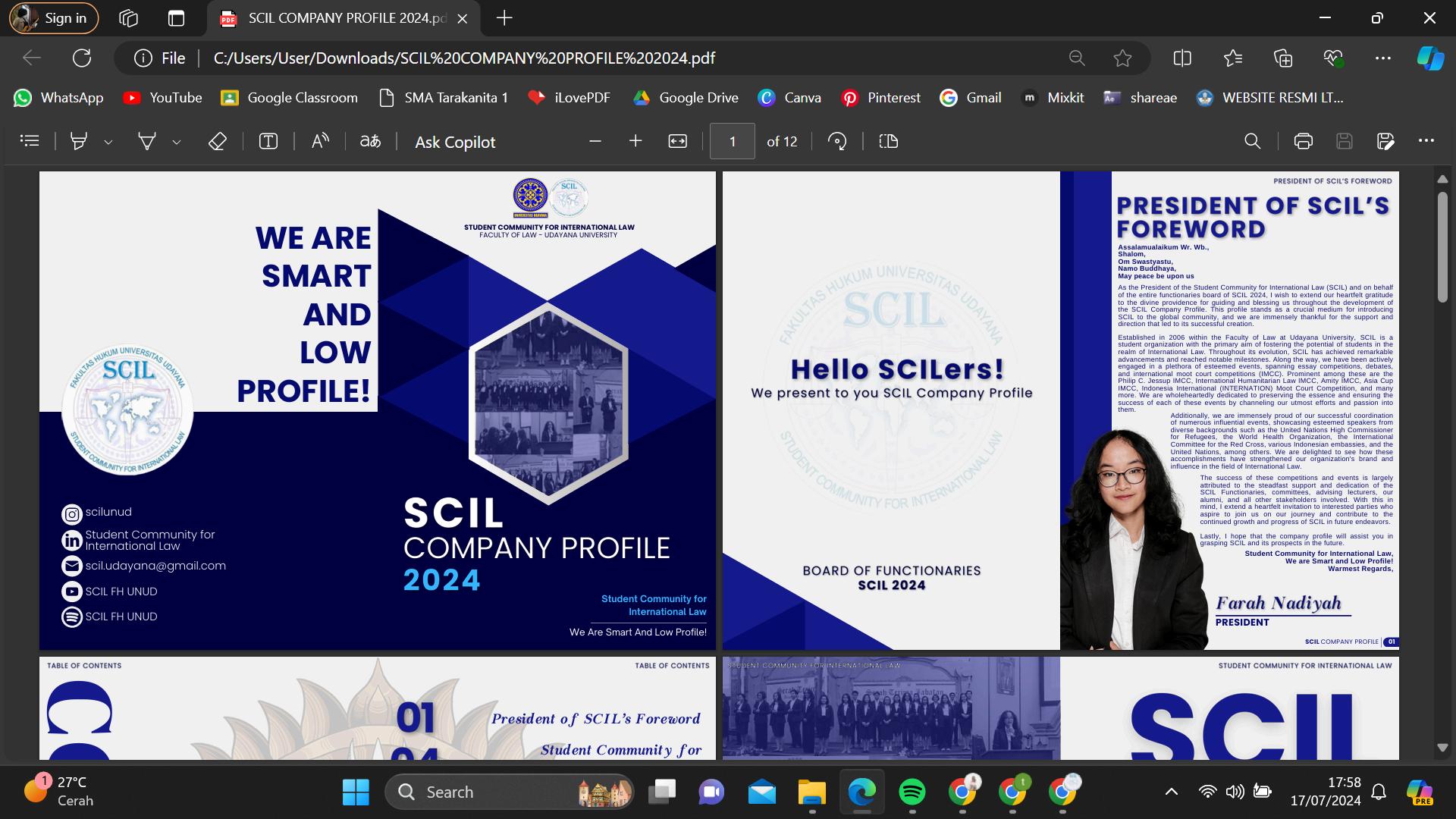Click the Add text tool
Viewport: 1456px width, 819px height.
point(268,141)
